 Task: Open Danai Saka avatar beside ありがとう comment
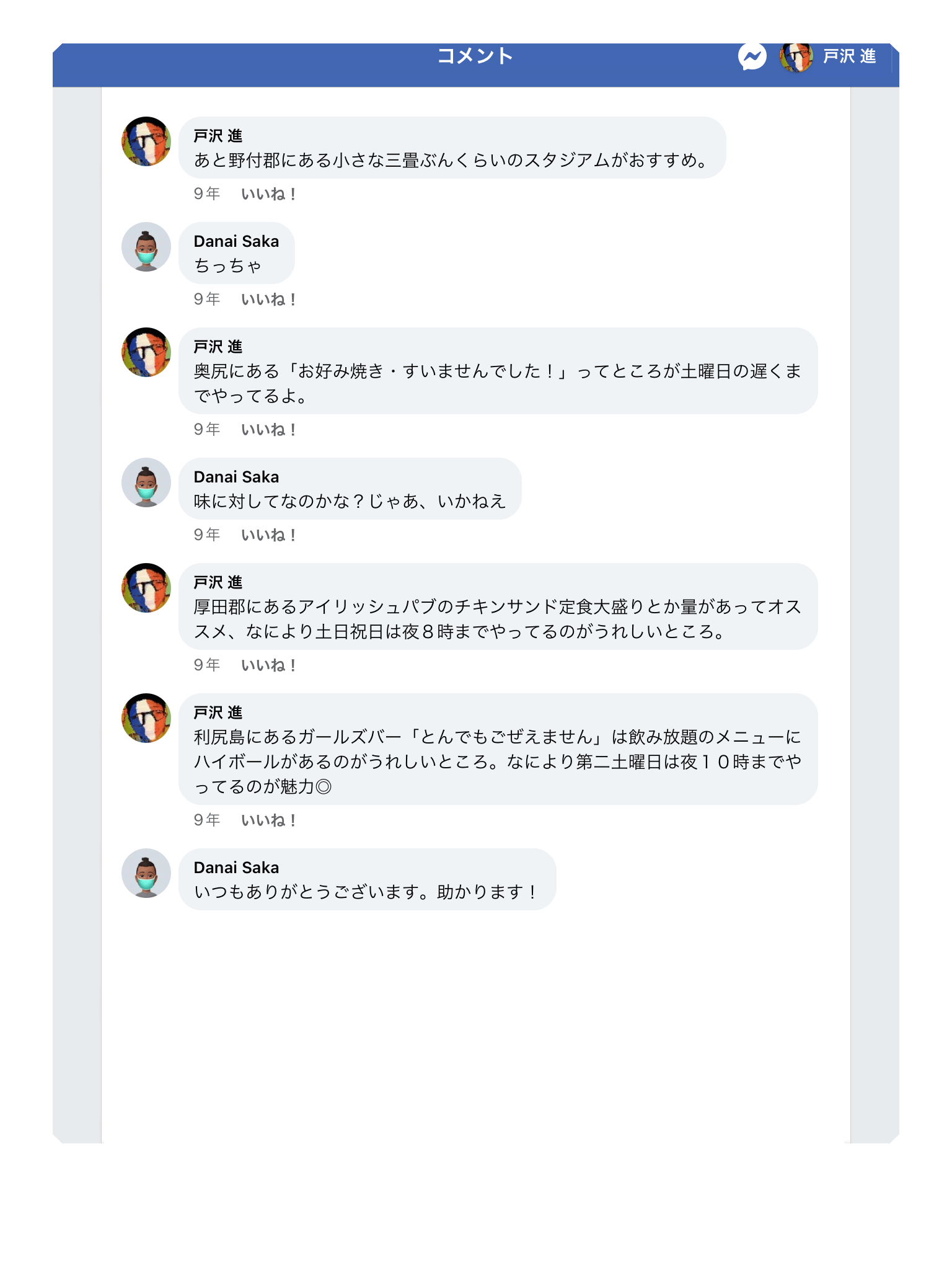point(146,873)
